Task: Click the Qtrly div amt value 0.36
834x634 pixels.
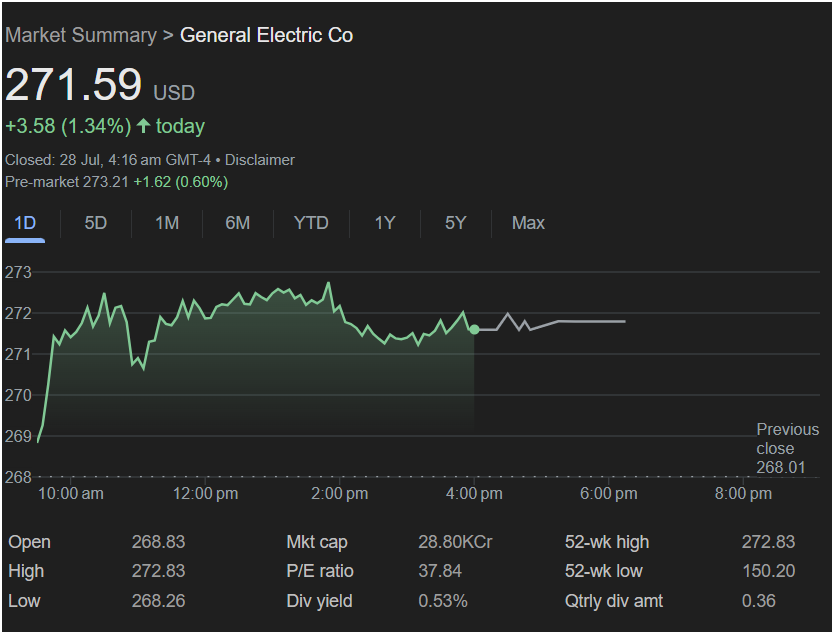Action: (x=758, y=601)
